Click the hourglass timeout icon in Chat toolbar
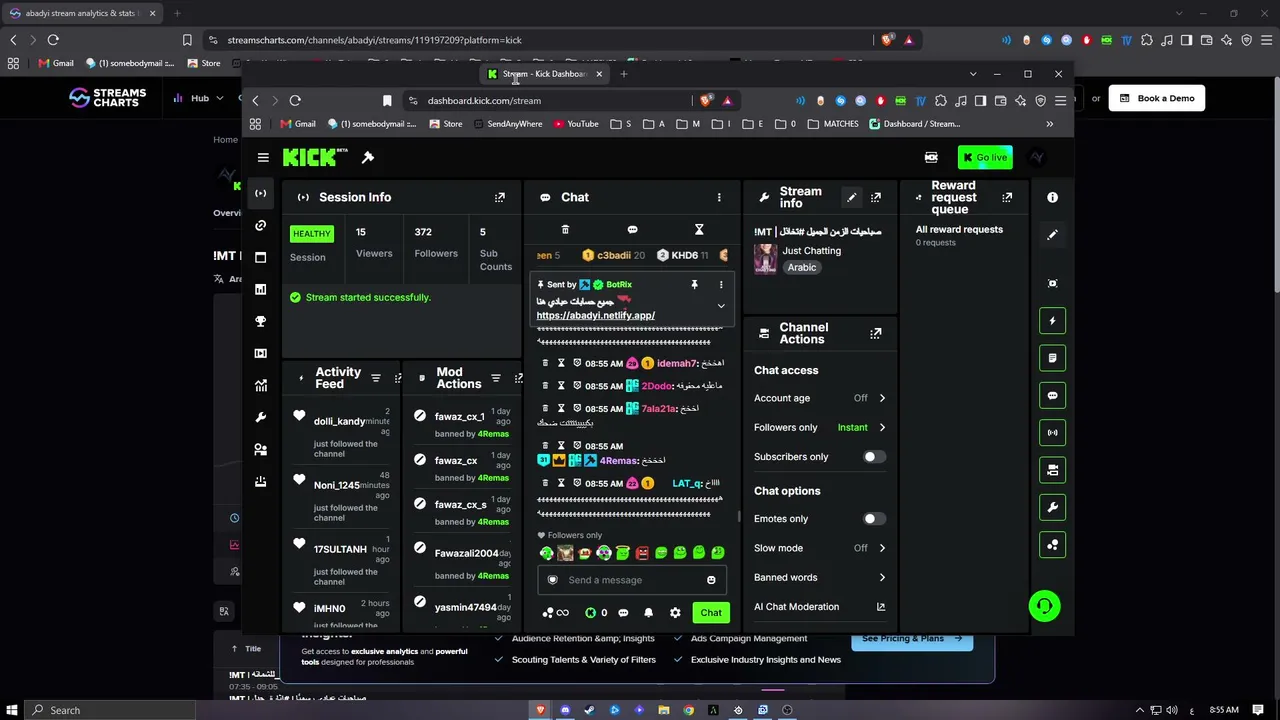 699,230
